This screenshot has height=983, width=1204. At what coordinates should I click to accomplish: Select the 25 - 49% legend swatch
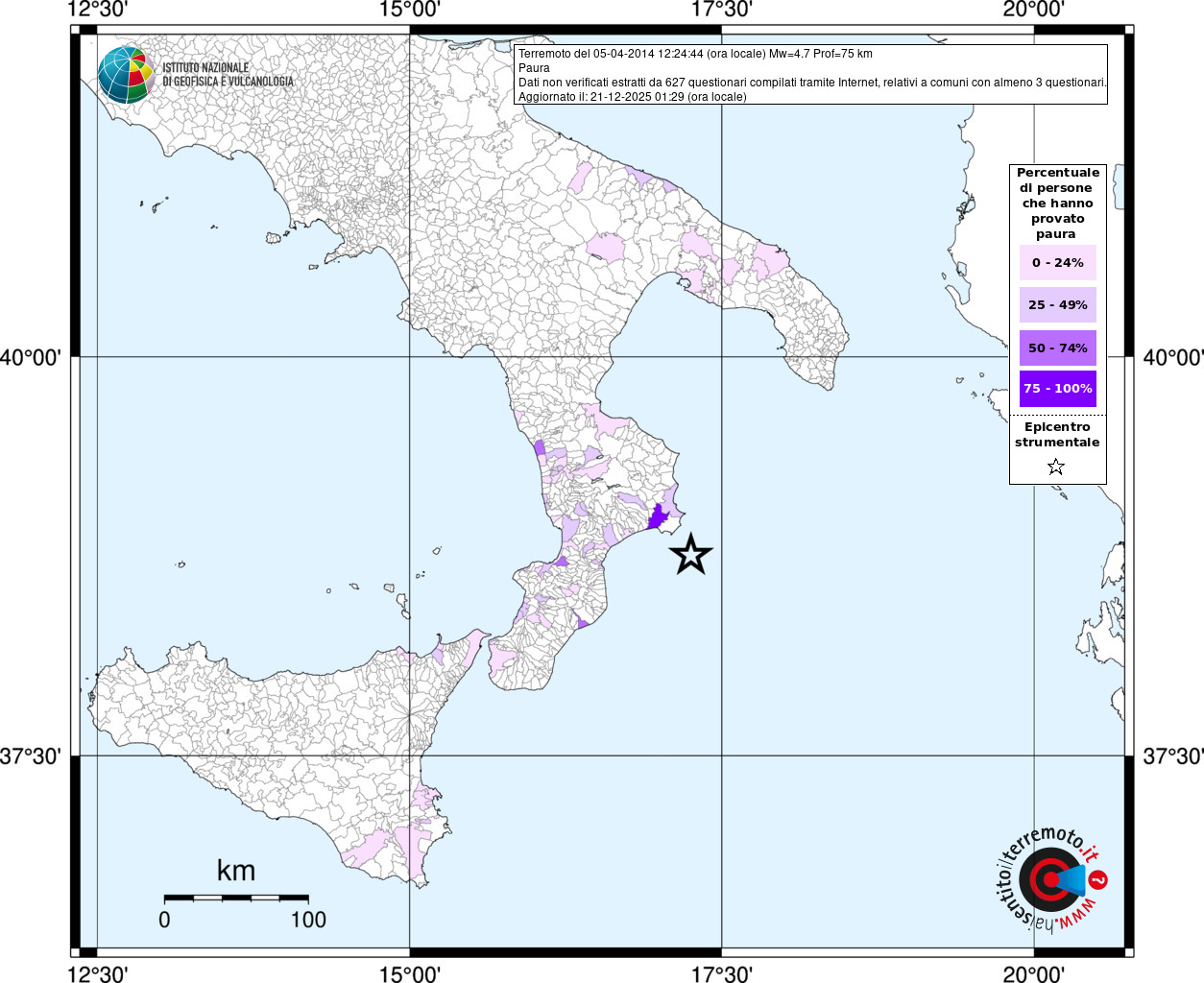pyautogui.click(x=1057, y=305)
